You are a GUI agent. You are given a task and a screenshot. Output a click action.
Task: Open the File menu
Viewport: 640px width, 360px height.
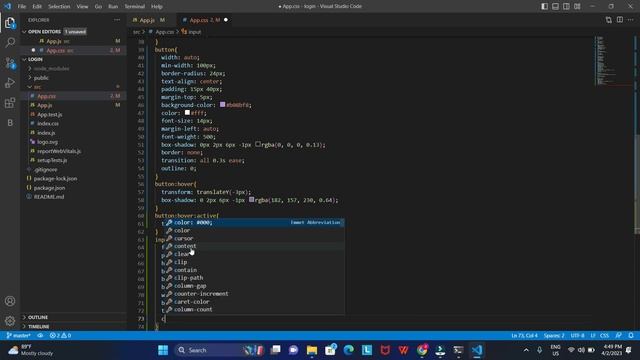[x=22, y=7]
